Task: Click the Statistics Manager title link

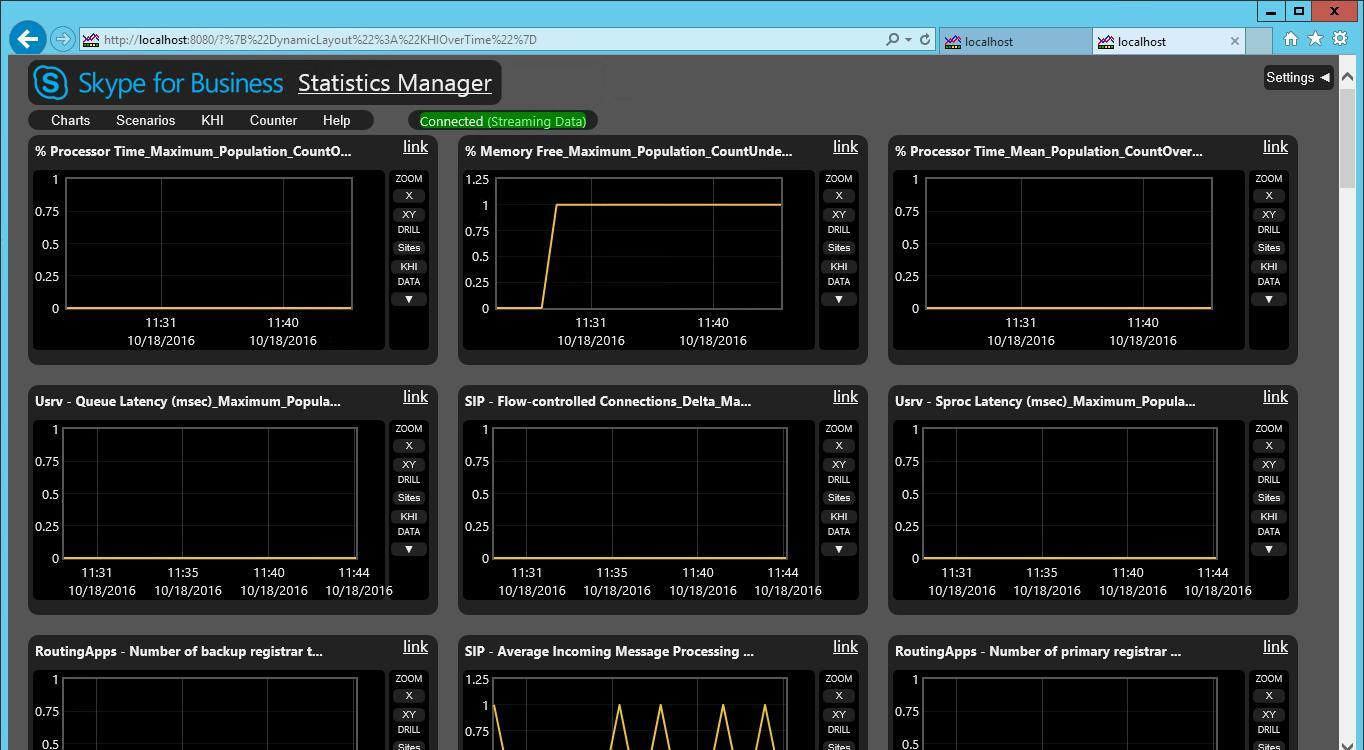Action: click(x=395, y=83)
